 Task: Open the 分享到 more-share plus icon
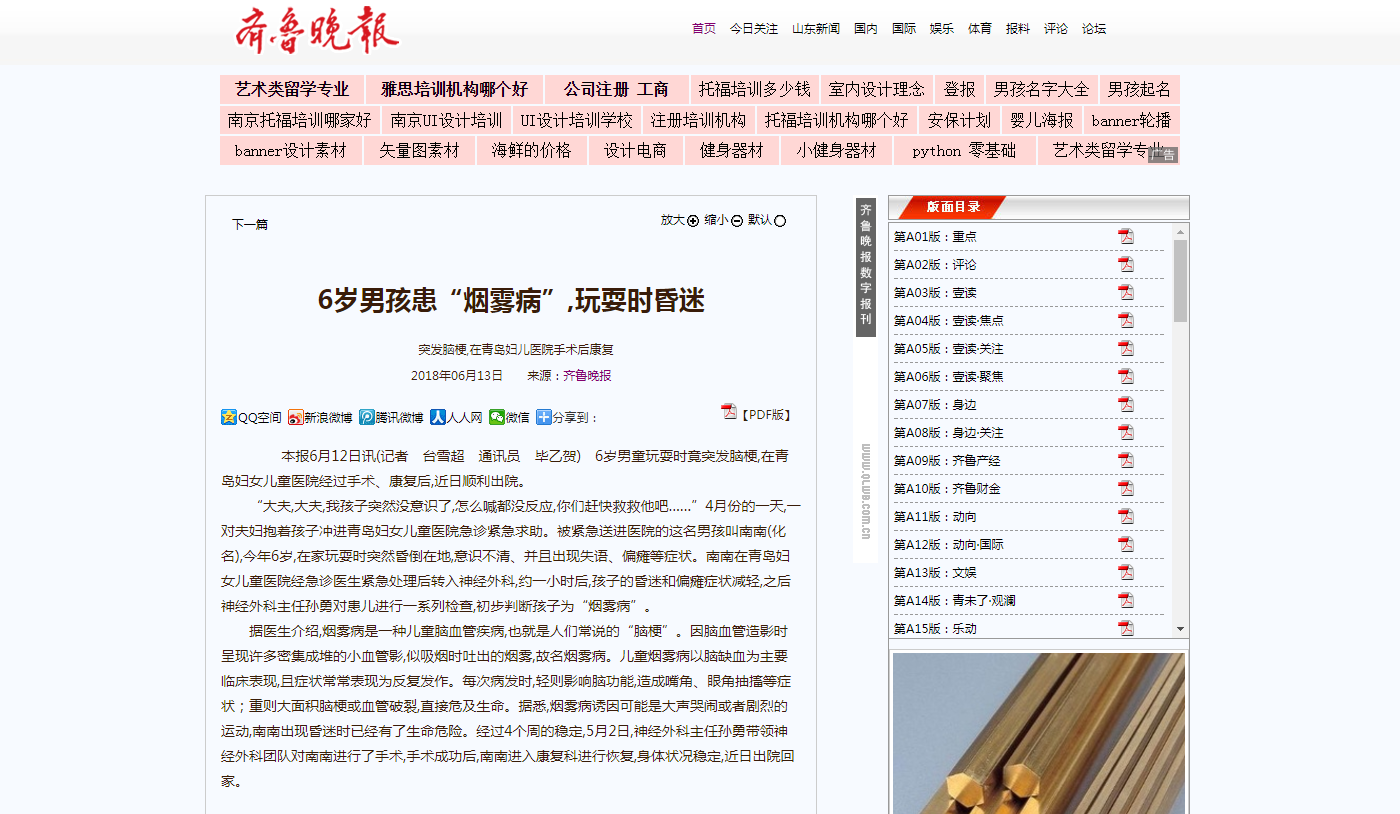(543, 417)
